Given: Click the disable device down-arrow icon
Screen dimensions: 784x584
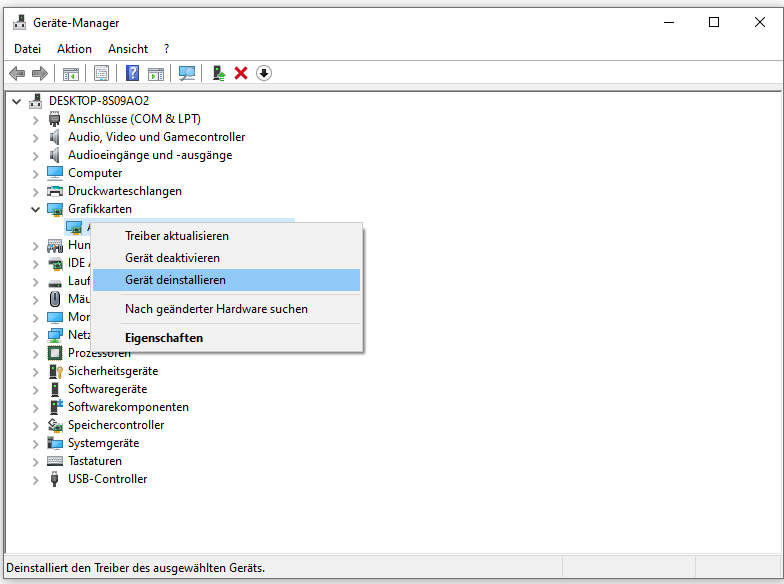Looking at the screenshot, I should (x=264, y=74).
